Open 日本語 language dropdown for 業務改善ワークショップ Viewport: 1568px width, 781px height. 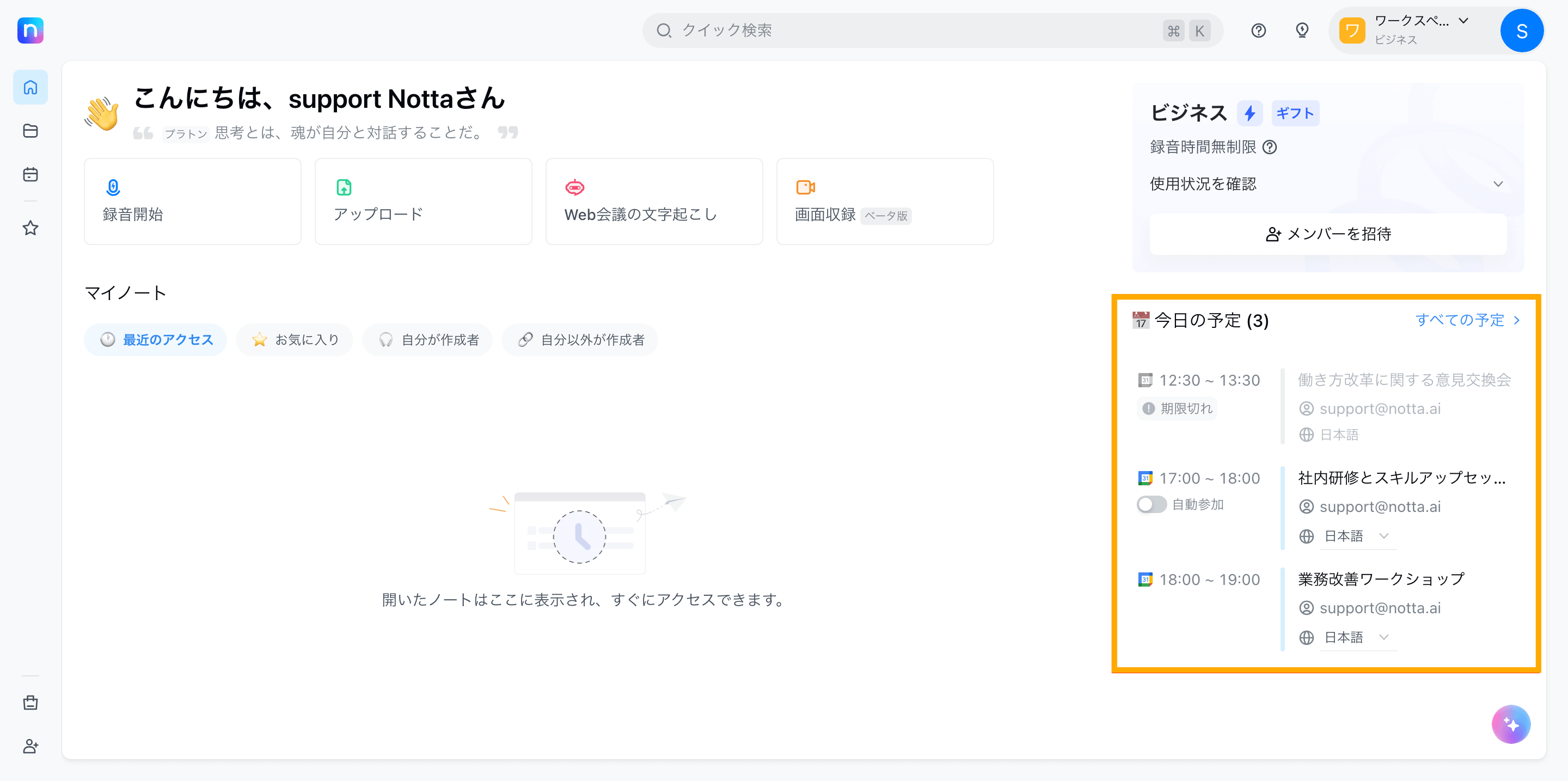tap(1357, 637)
